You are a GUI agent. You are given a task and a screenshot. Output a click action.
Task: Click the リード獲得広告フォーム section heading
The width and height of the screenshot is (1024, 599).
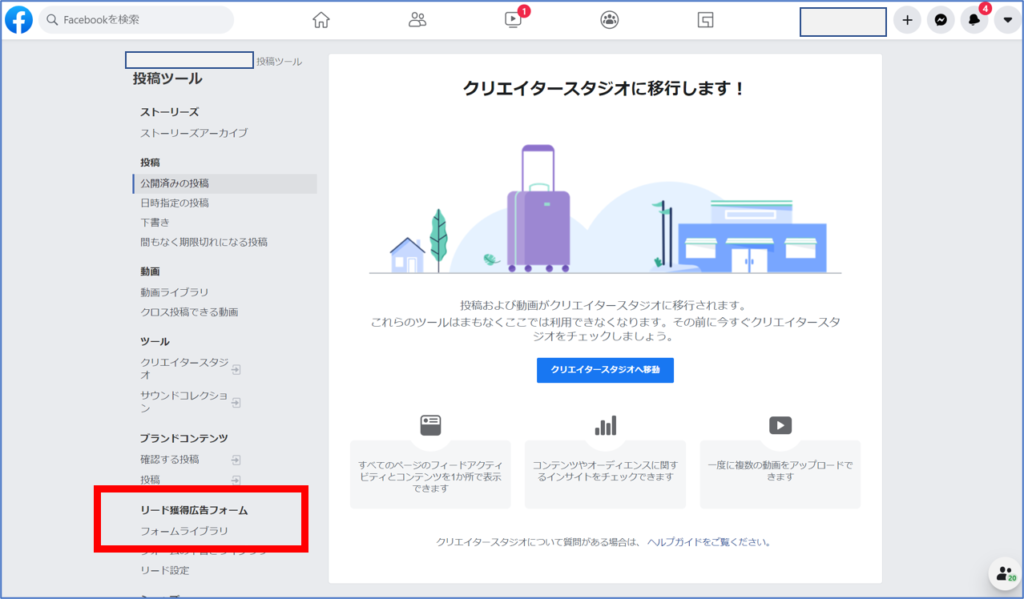click(x=194, y=510)
